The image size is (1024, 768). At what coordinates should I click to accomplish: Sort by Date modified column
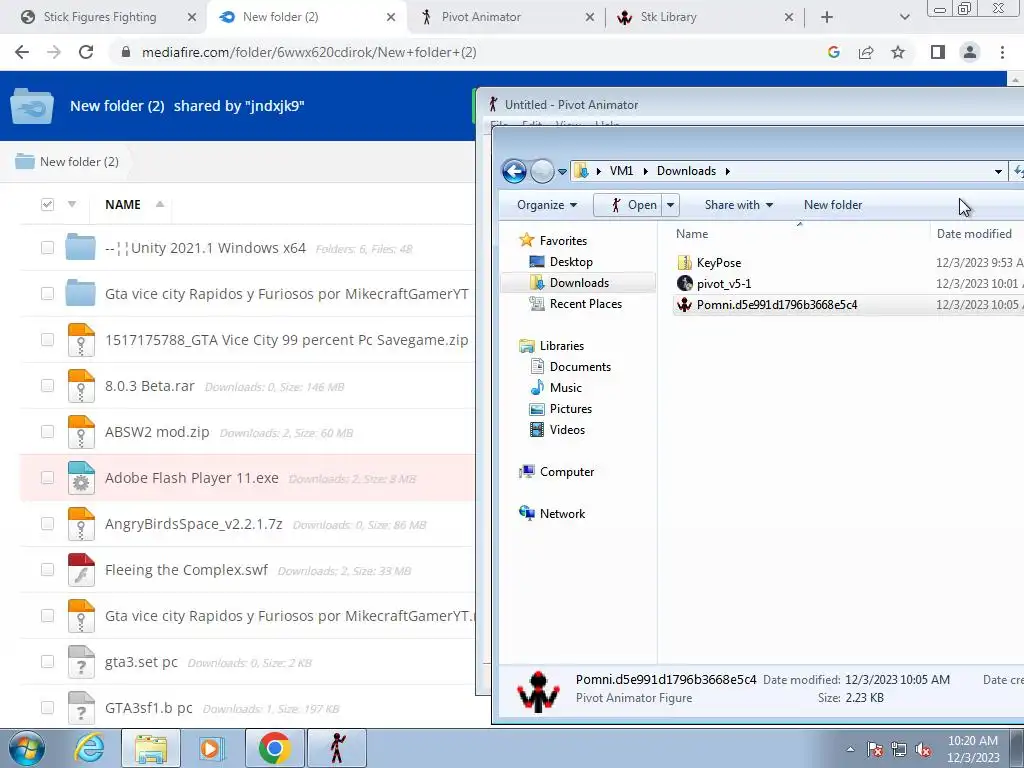coord(974,234)
